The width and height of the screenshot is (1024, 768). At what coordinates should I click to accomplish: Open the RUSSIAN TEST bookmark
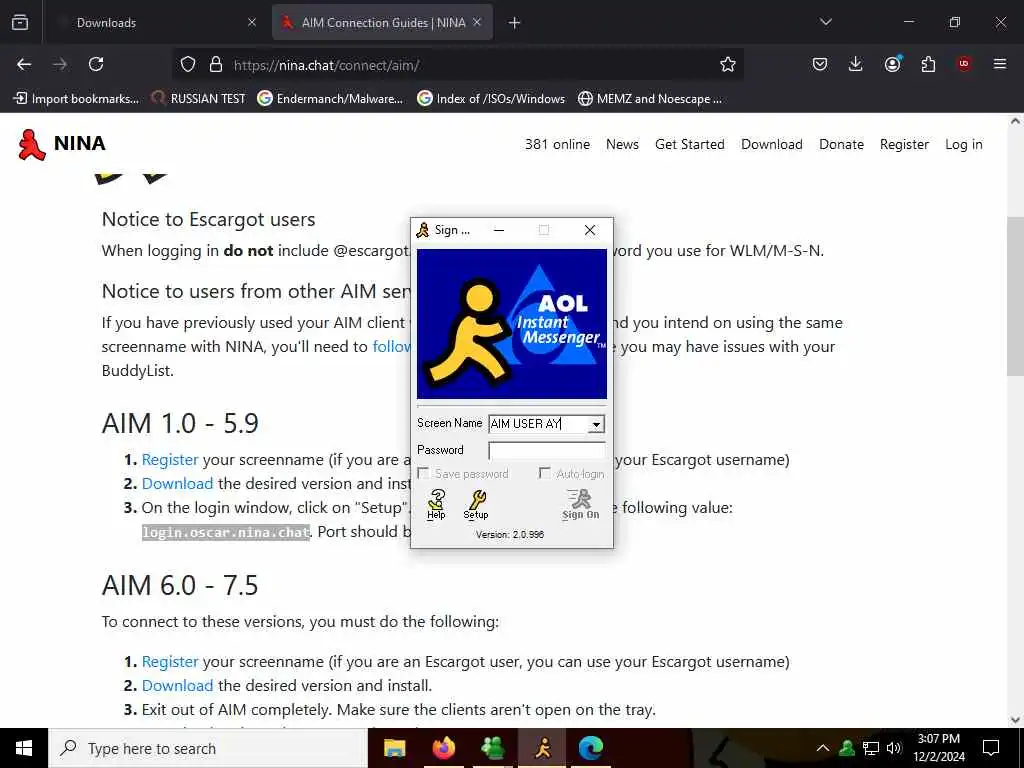point(199,99)
